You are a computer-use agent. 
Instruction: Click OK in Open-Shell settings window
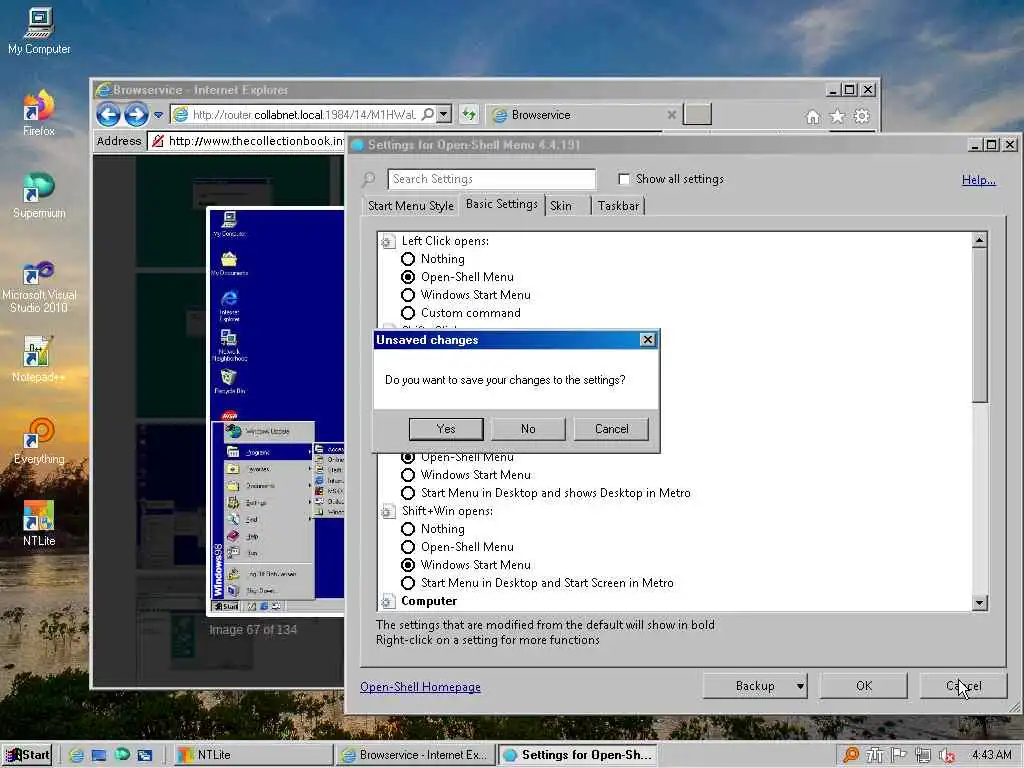coord(863,686)
